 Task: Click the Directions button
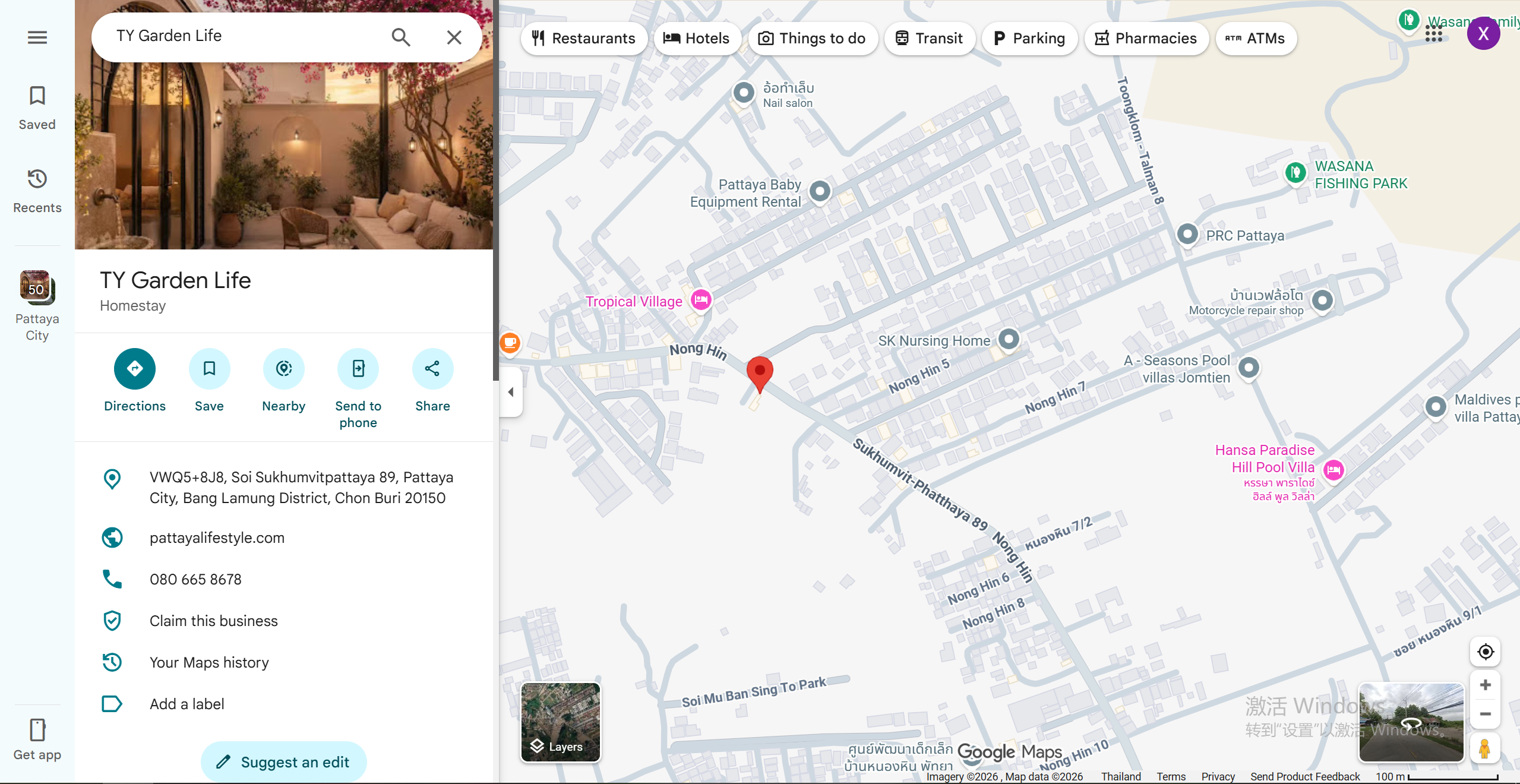(135, 381)
